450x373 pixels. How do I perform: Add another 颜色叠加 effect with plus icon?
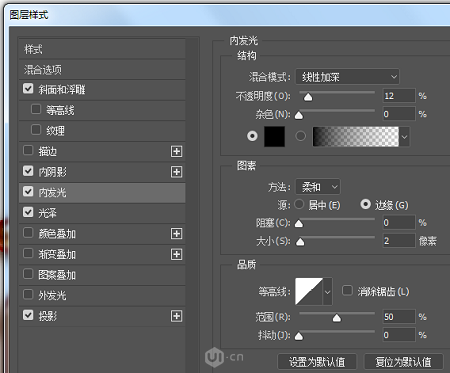tap(176, 234)
